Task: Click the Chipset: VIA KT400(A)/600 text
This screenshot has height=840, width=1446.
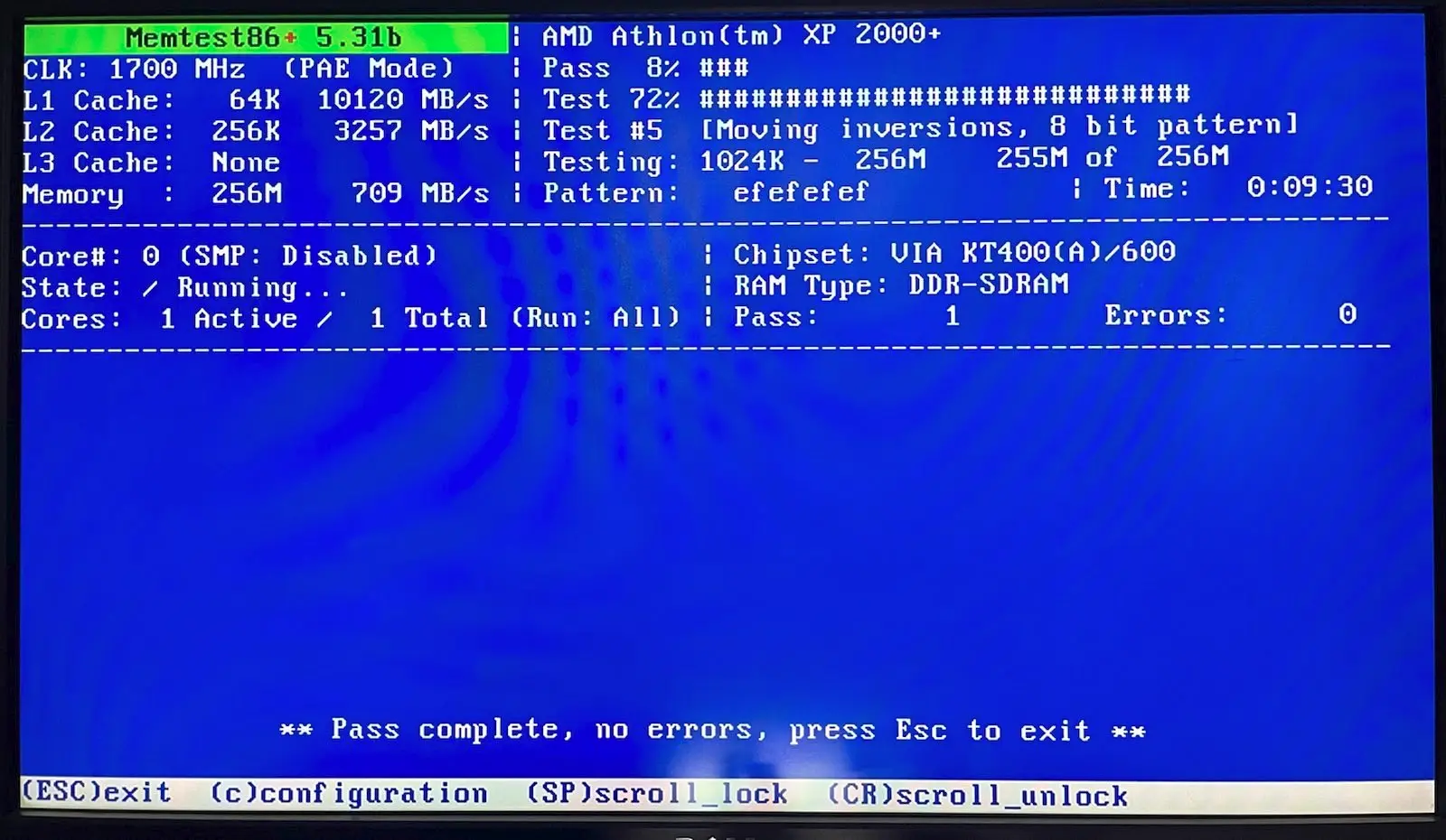Action: point(954,252)
